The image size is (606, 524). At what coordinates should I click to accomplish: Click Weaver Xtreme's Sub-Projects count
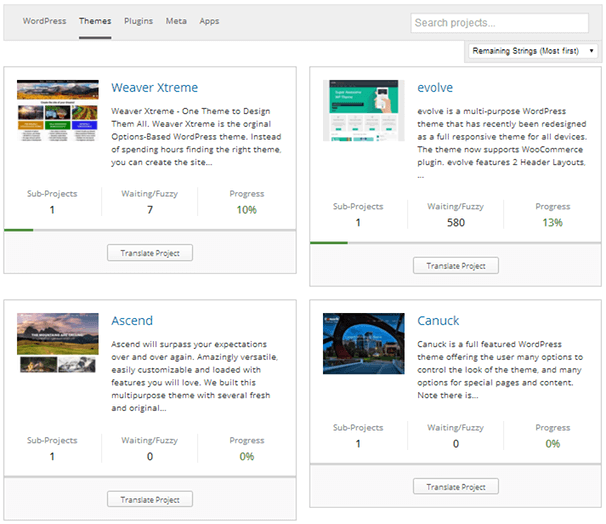[x=52, y=210]
